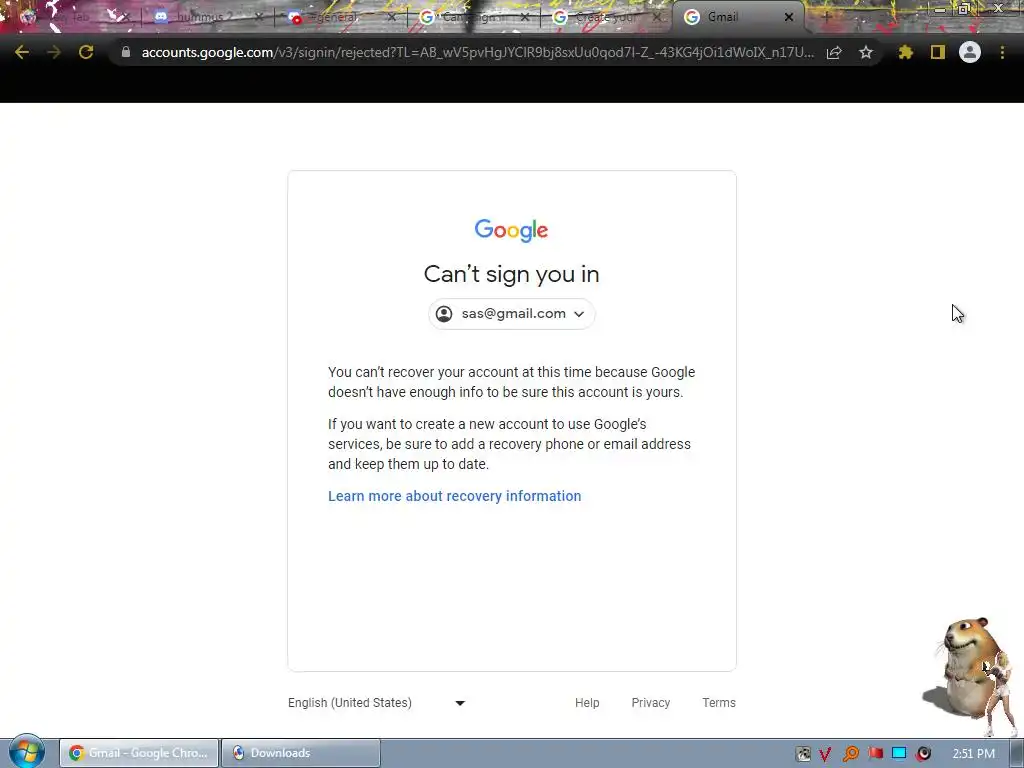Click the cyan monitor tray icon
Viewport: 1024px width, 768px height.
point(899,754)
